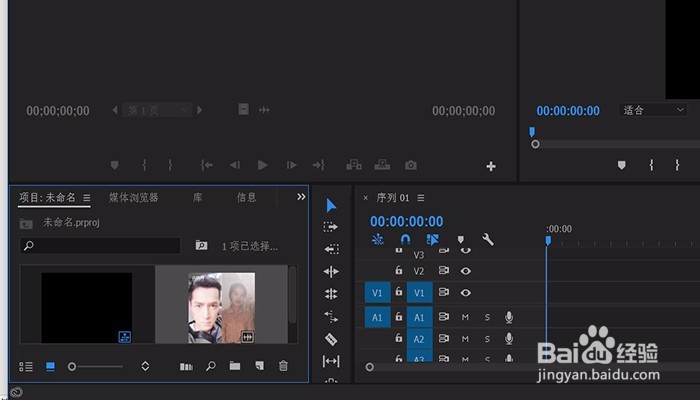
Task: Open timeline display settings wrench
Action: pos(488,240)
